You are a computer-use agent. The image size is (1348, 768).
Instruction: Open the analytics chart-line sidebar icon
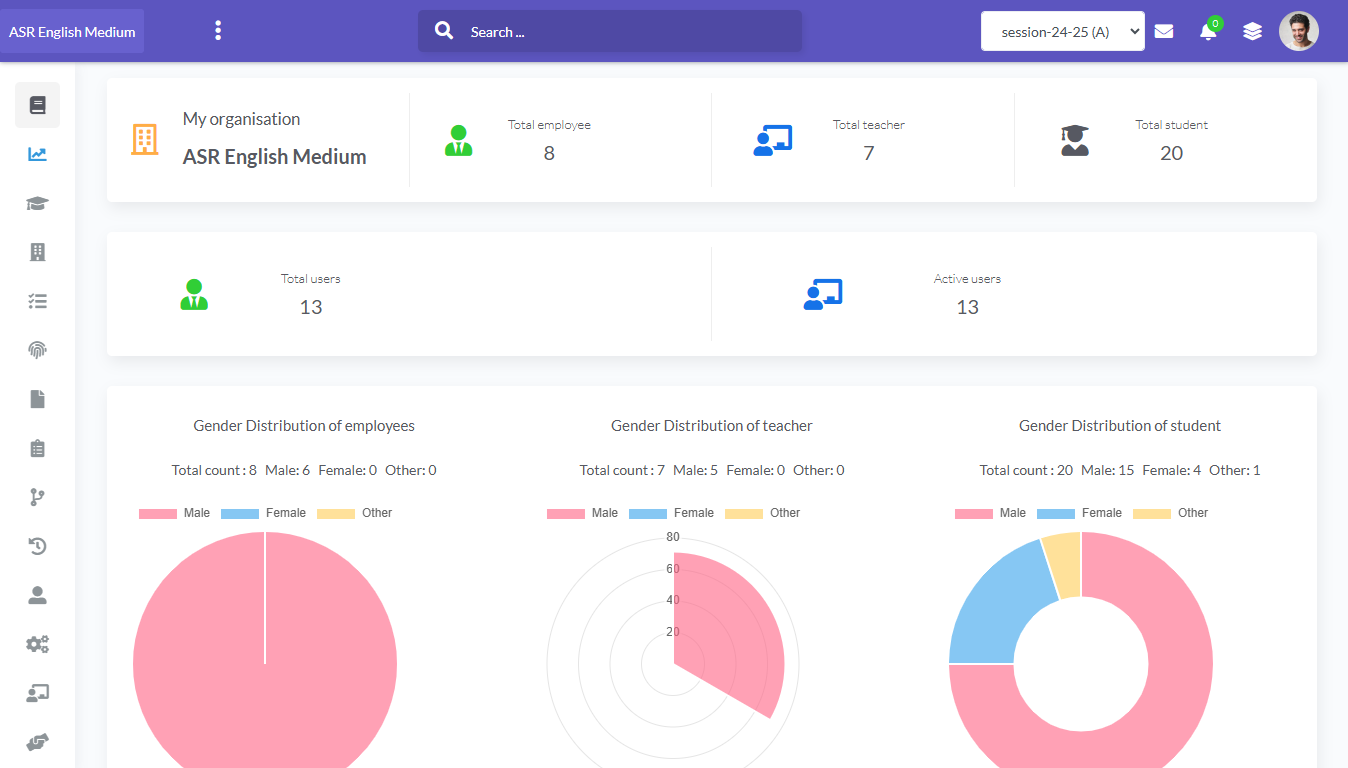tap(37, 154)
